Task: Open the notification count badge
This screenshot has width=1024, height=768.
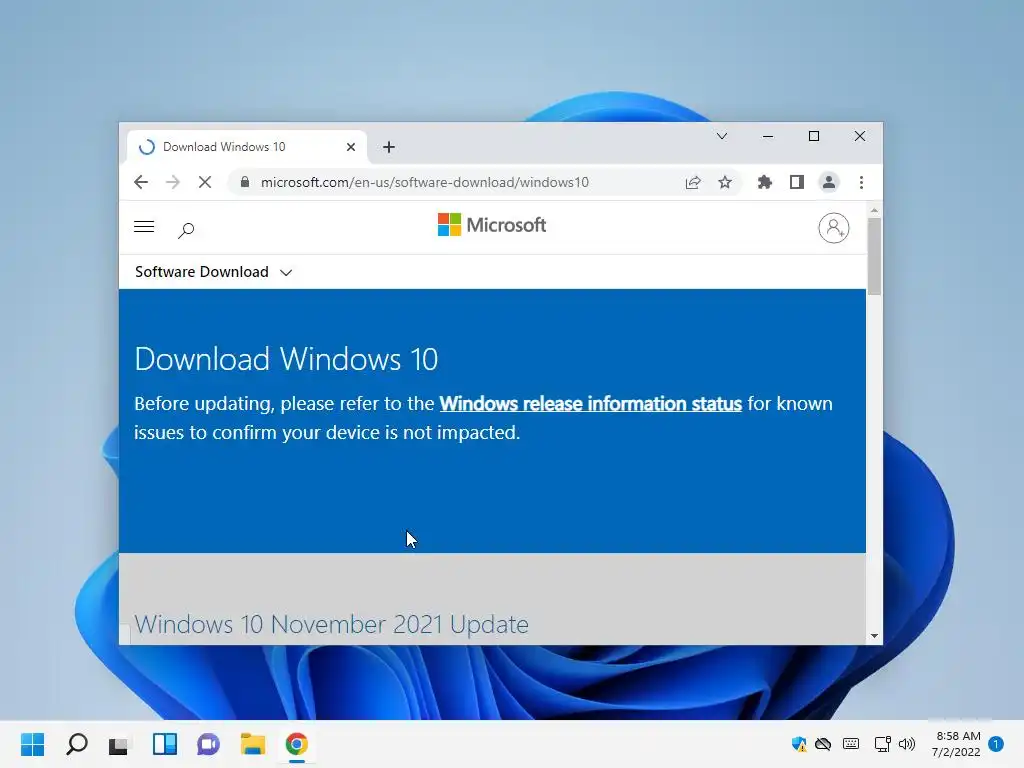Action: pyautogui.click(x=996, y=744)
